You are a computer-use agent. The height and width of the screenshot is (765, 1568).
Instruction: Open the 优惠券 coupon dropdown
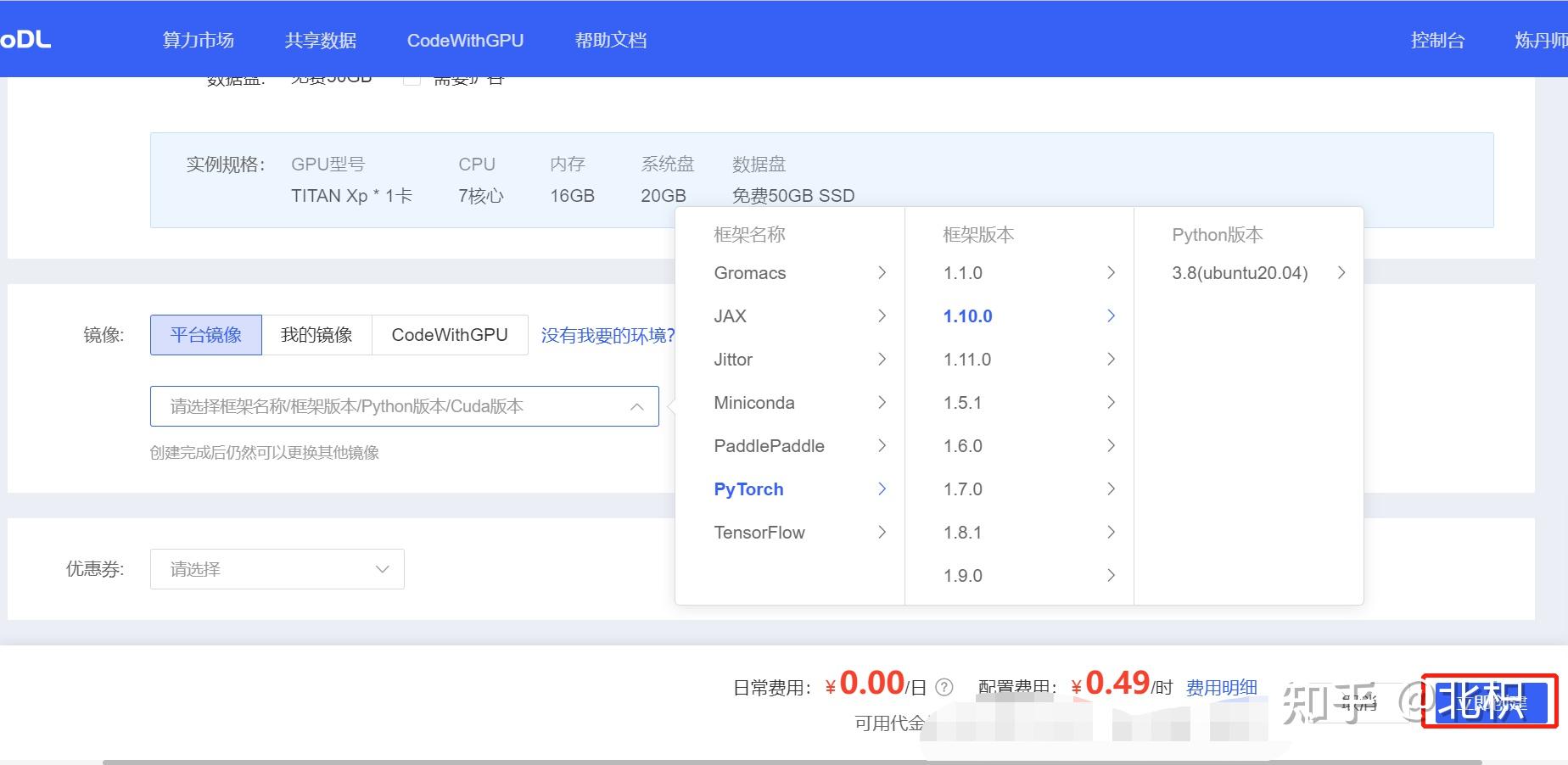pos(277,568)
